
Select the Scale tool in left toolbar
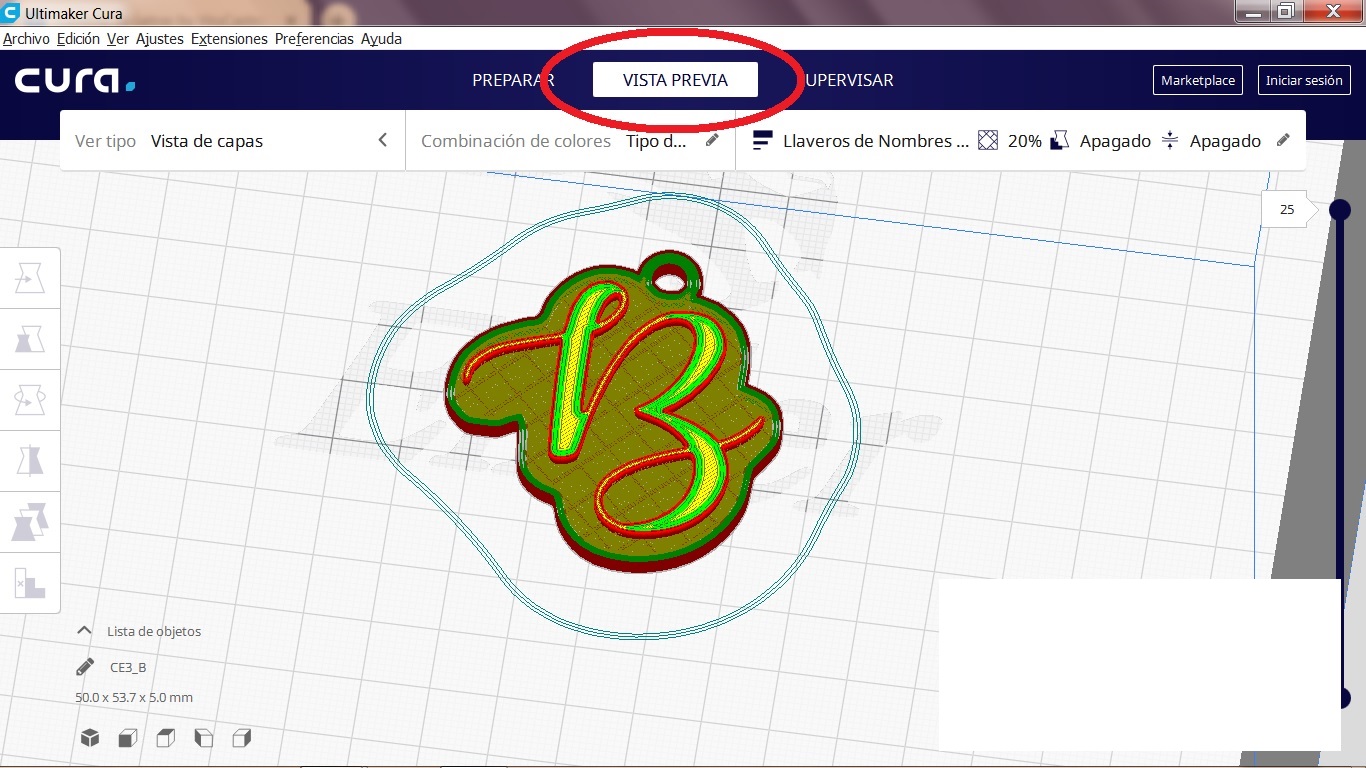point(30,340)
